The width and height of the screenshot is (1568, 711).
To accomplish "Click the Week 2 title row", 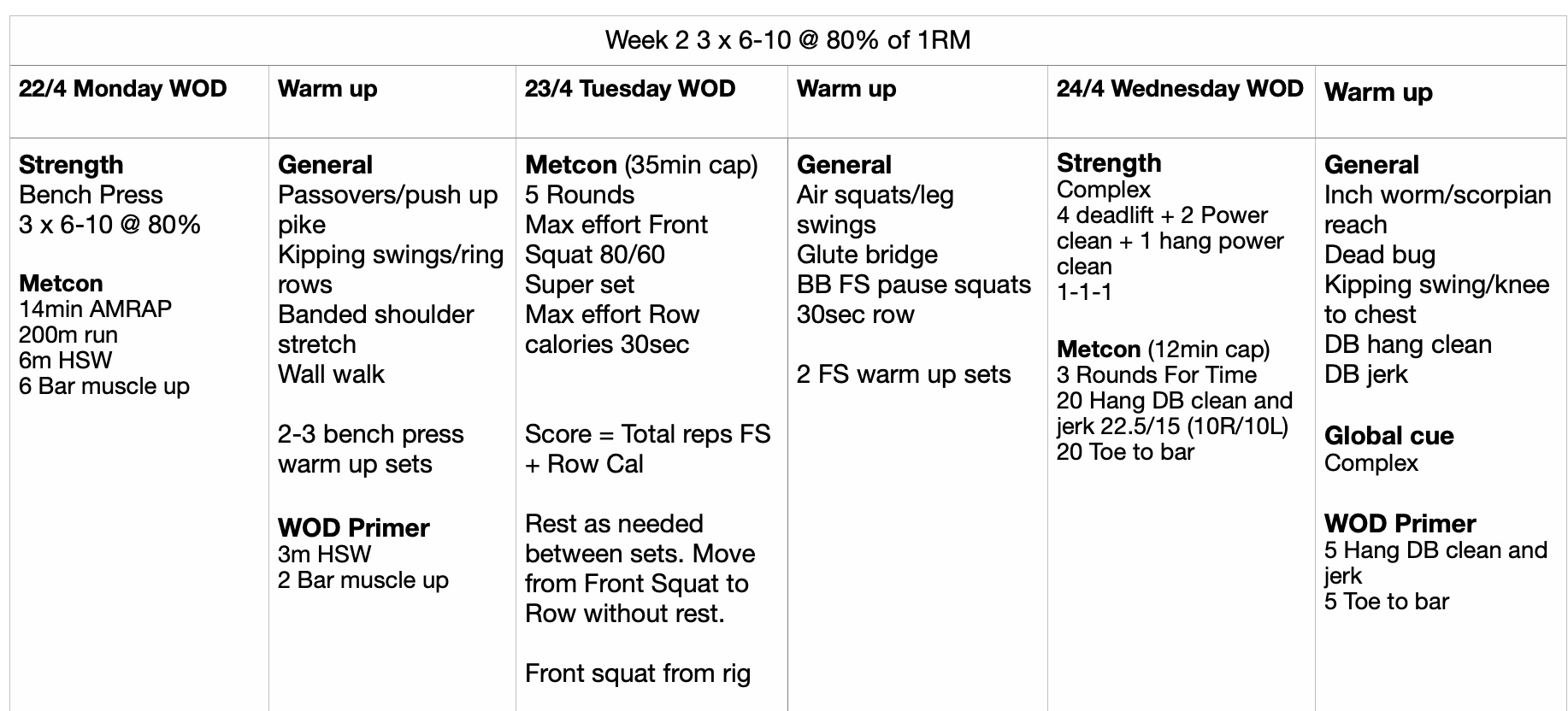I will tap(787, 40).
